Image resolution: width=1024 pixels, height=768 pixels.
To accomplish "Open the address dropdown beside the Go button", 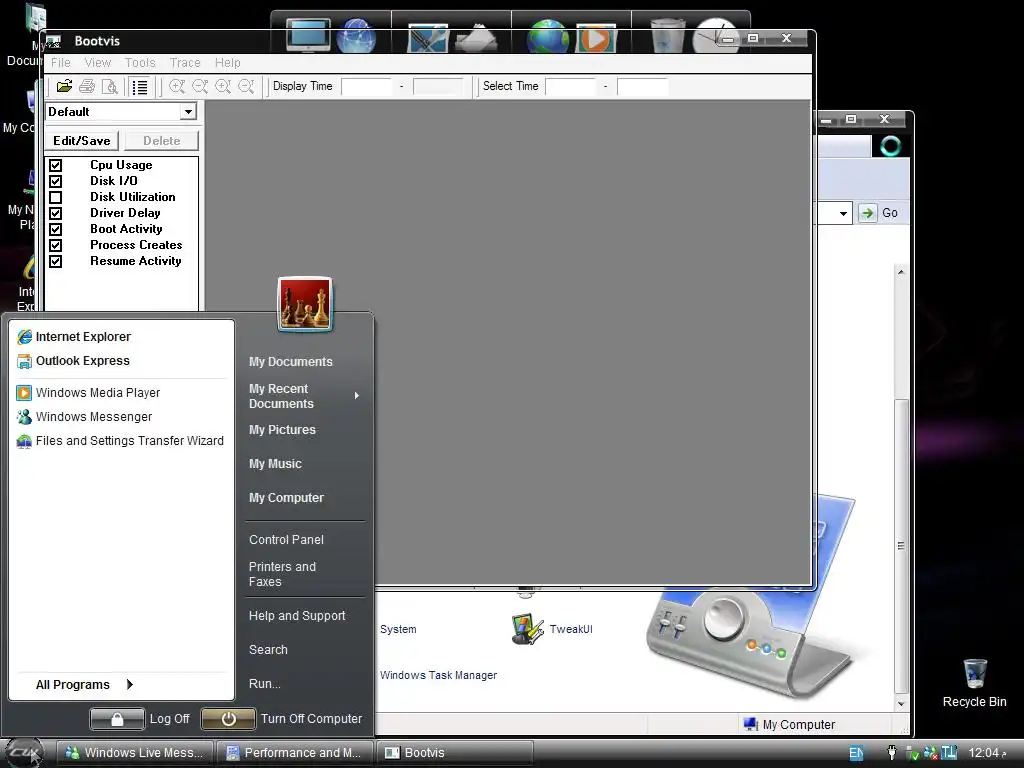I will [x=843, y=214].
